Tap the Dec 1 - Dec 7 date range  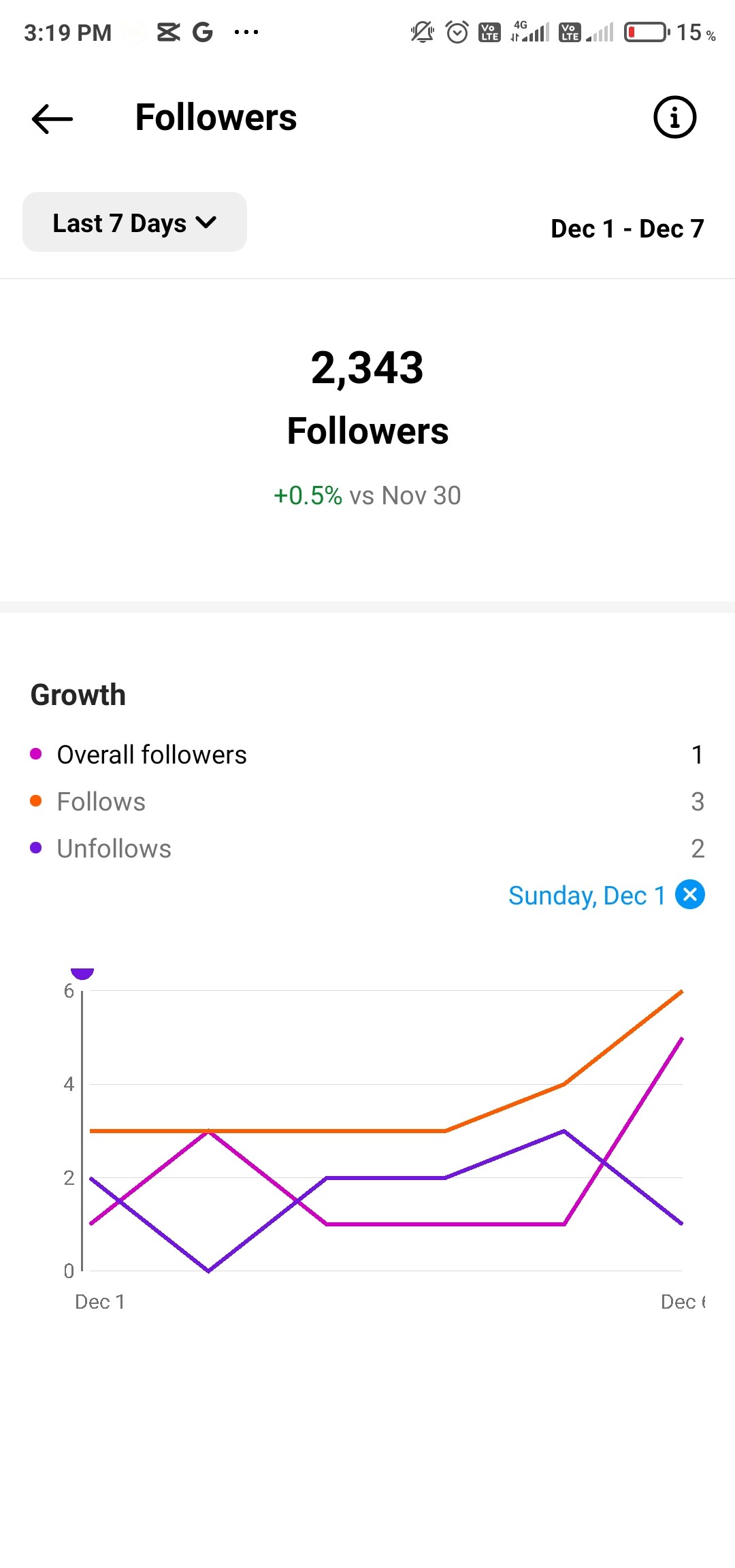pyautogui.click(x=627, y=229)
